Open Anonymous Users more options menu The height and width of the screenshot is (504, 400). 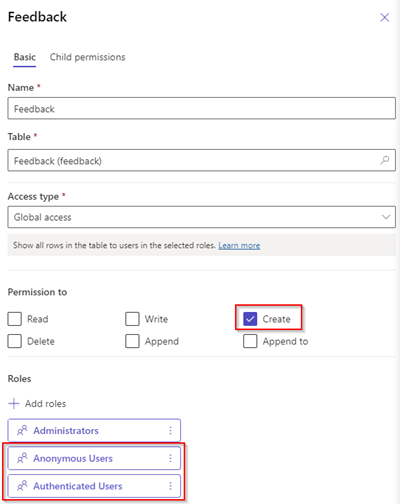tap(170, 458)
